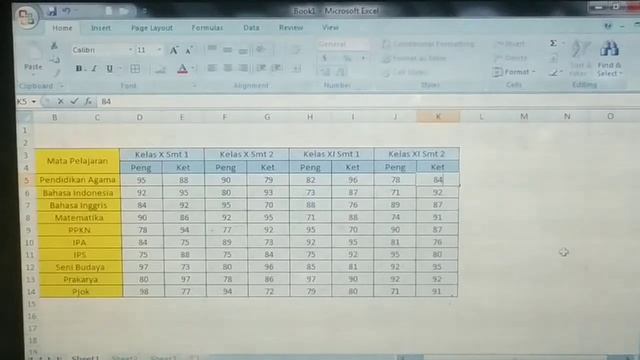
Task: Click the Paste button
Action: (33, 59)
